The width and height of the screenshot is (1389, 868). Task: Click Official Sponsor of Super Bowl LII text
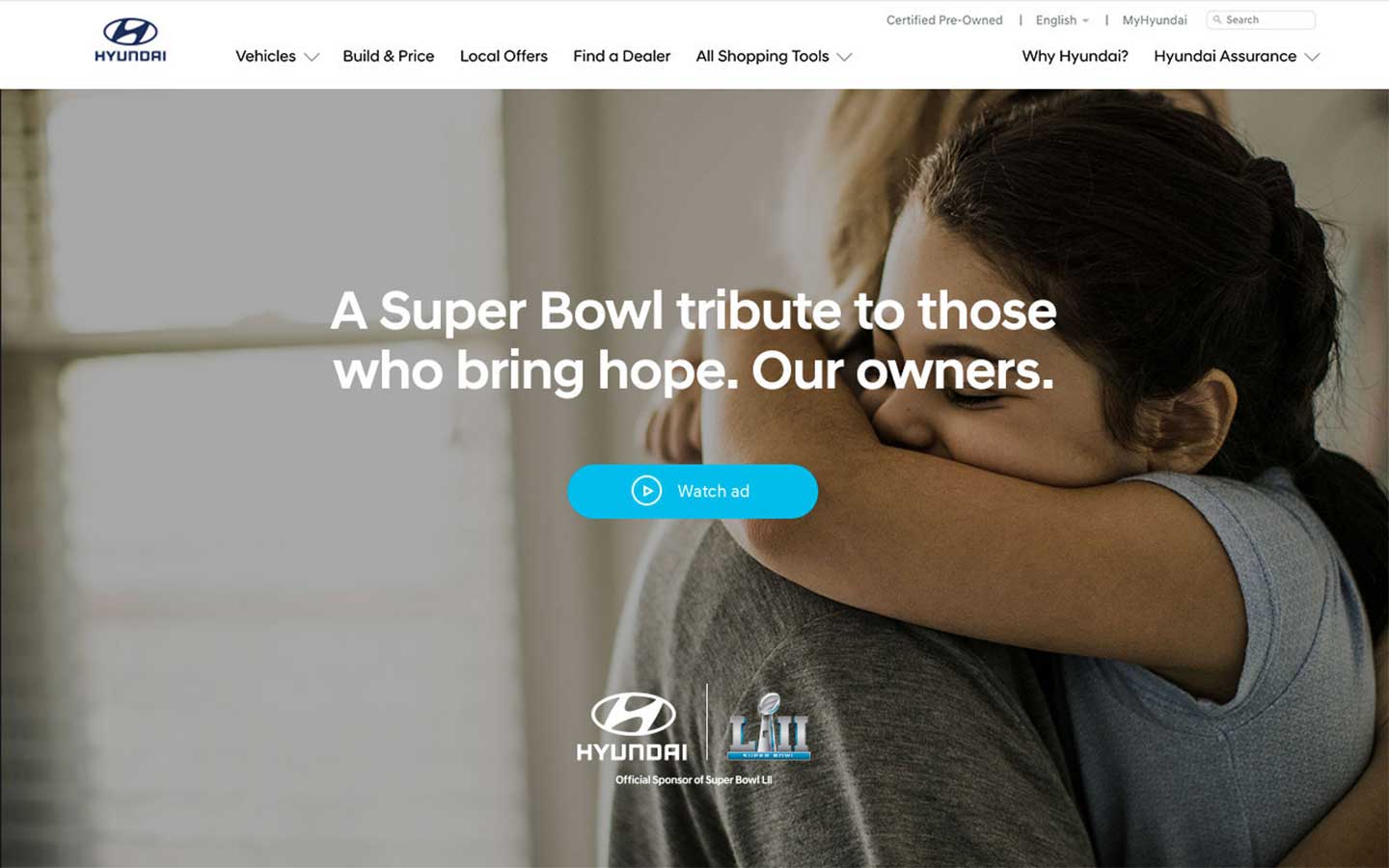[694, 779]
